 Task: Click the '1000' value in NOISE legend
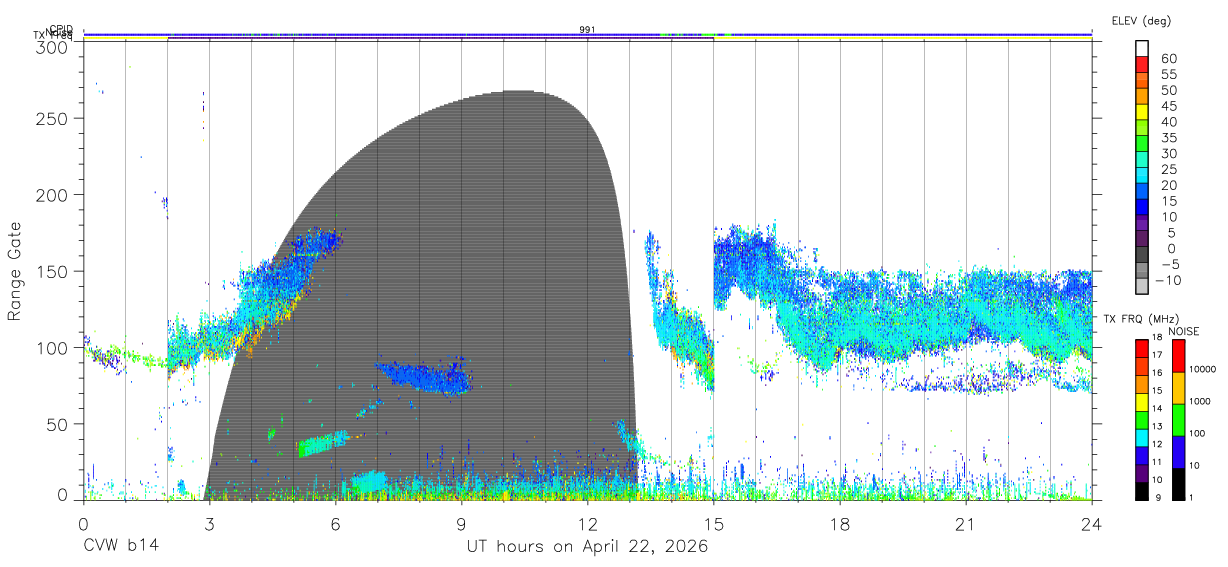click(x=1201, y=401)
